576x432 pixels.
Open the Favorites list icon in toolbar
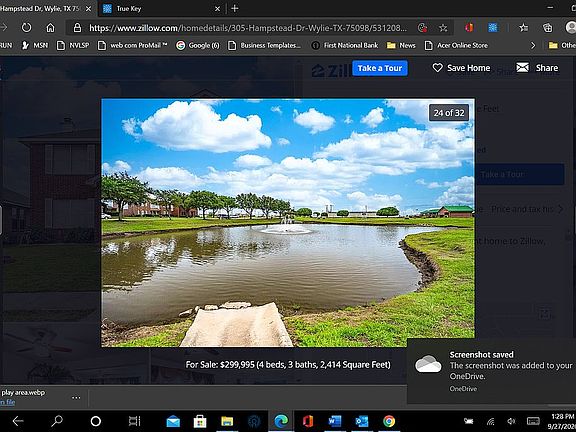[x=523, y=28]
